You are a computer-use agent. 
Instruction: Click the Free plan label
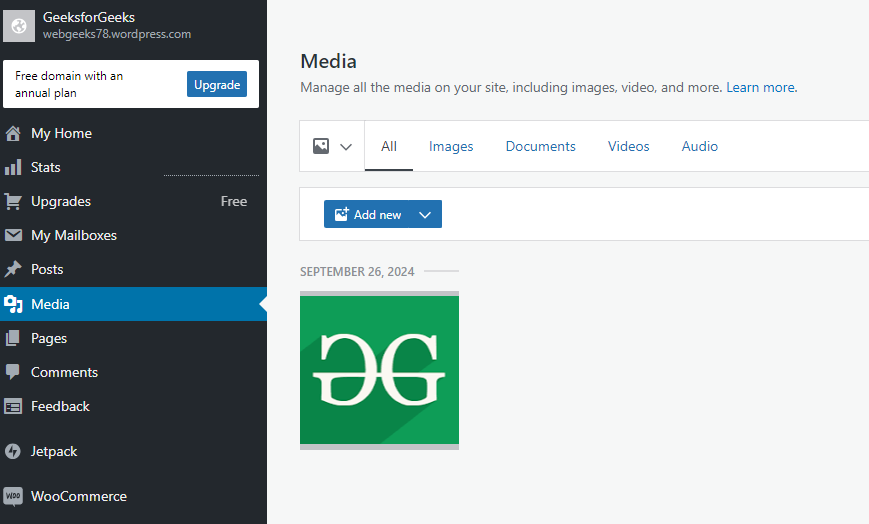pyautogui.click(x=234, y=201)
